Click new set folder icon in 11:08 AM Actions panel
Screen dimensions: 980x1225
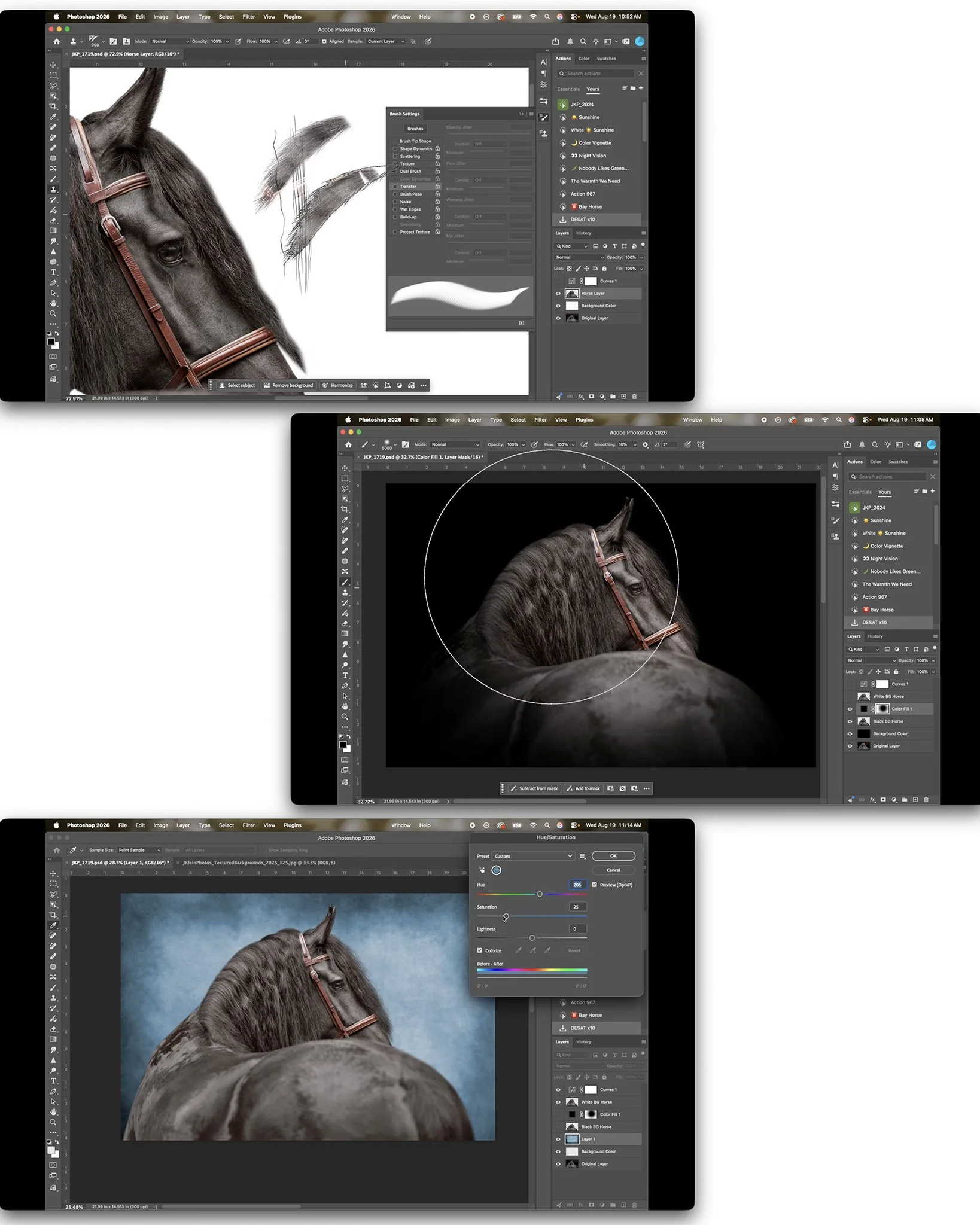924,491
